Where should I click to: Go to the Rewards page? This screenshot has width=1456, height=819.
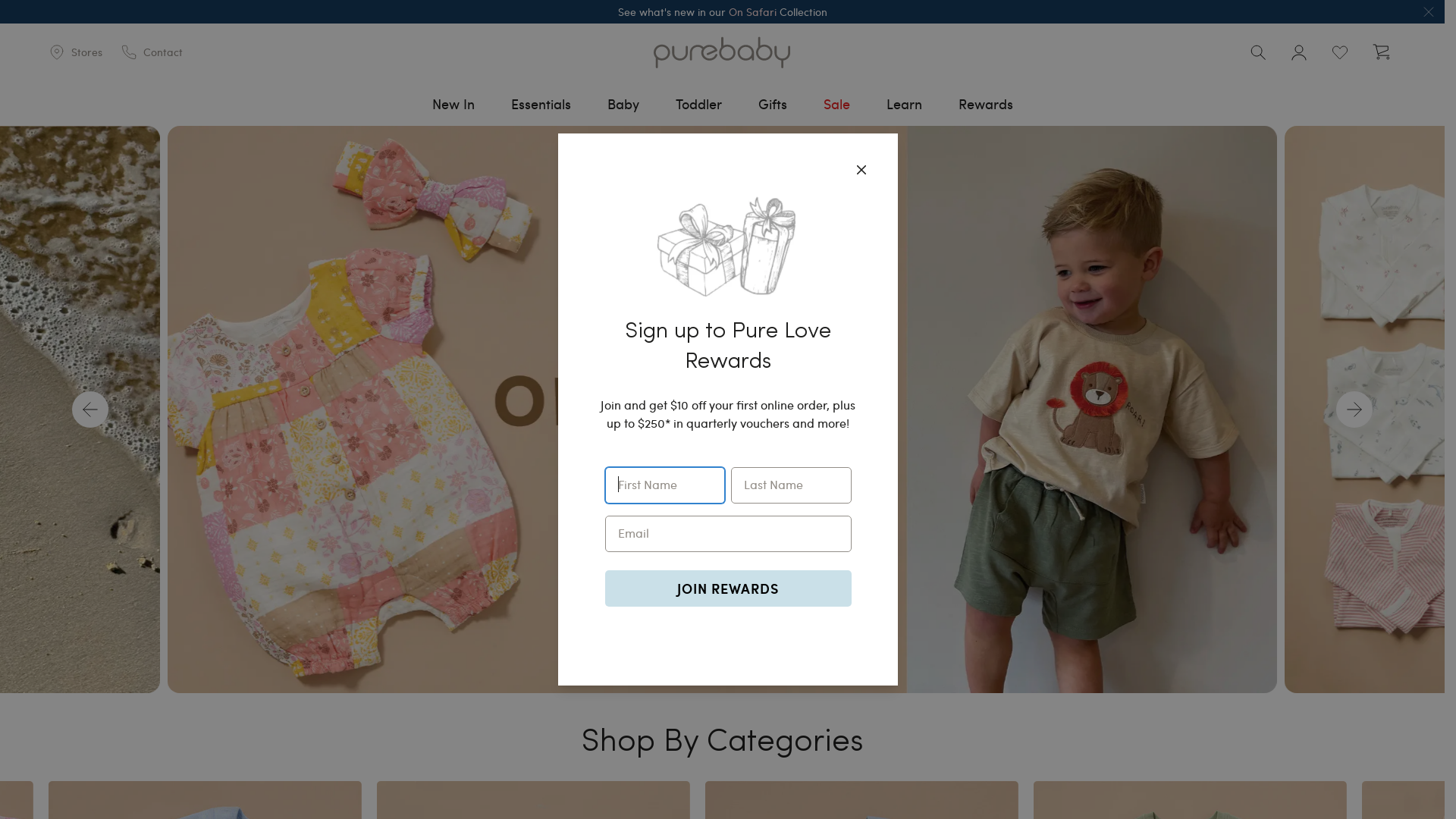click(x=986, y=104)
